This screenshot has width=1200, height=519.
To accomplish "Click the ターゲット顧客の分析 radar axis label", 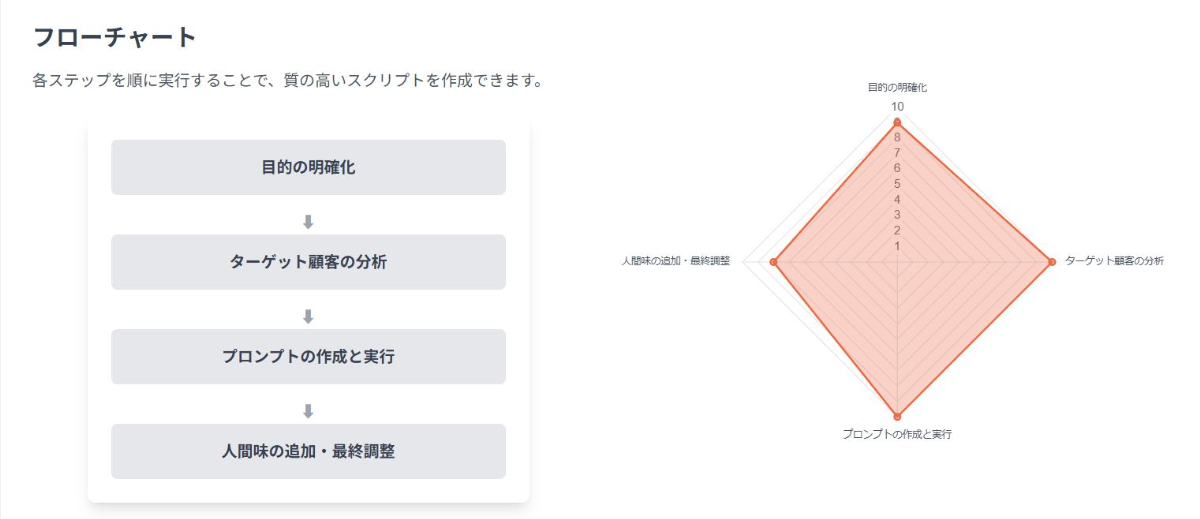I will click(1114, 261).
